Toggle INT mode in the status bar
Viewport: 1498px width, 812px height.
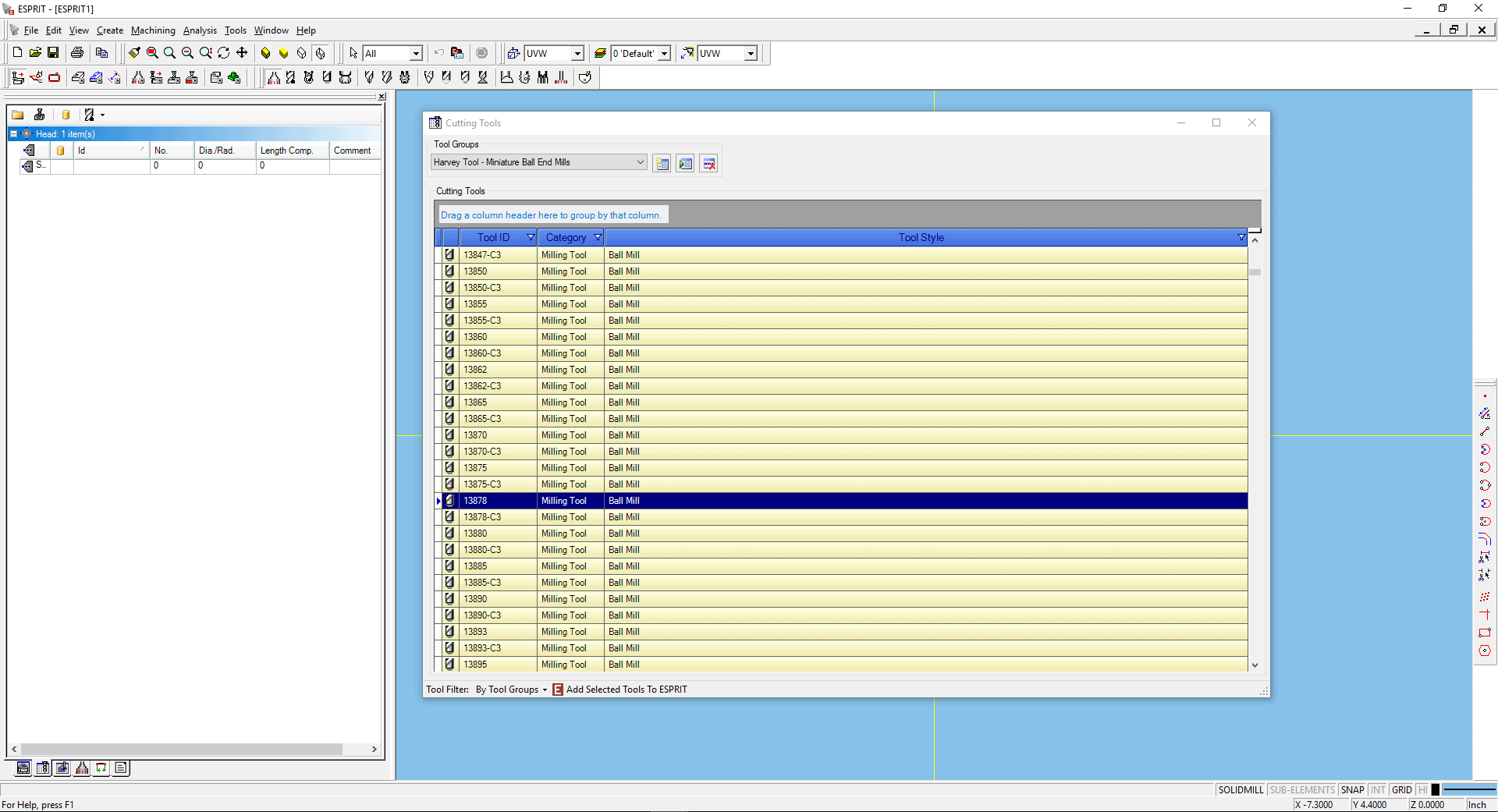coord(1378,790)
